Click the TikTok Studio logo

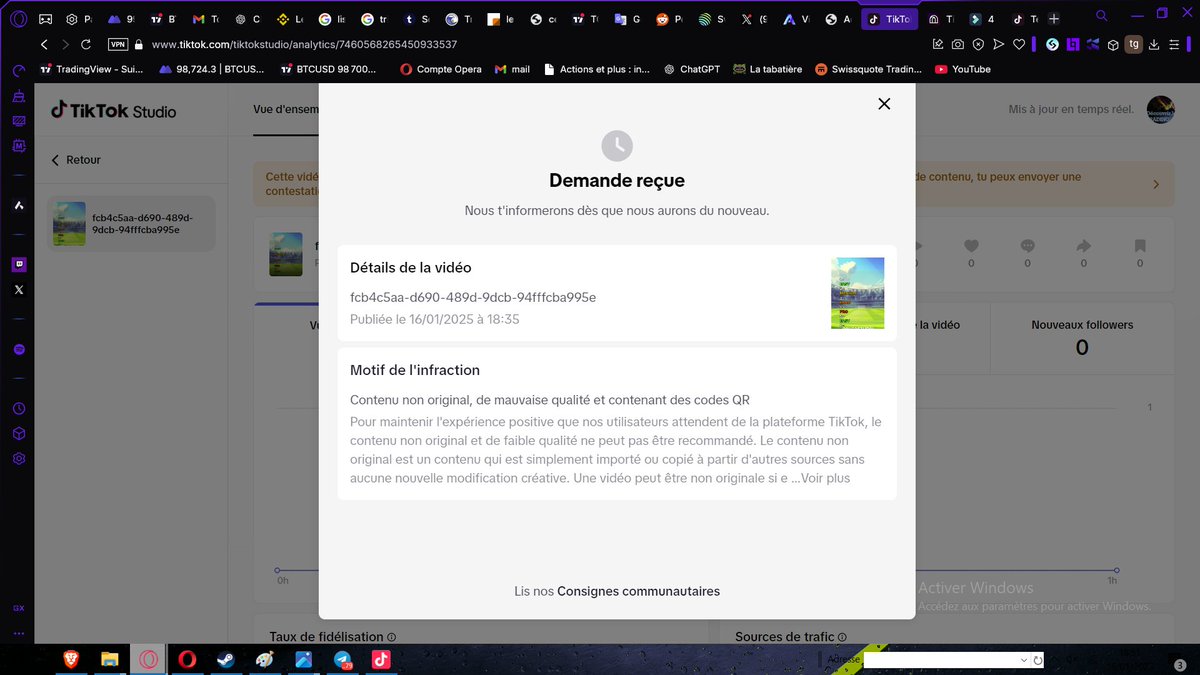[113, 110]
